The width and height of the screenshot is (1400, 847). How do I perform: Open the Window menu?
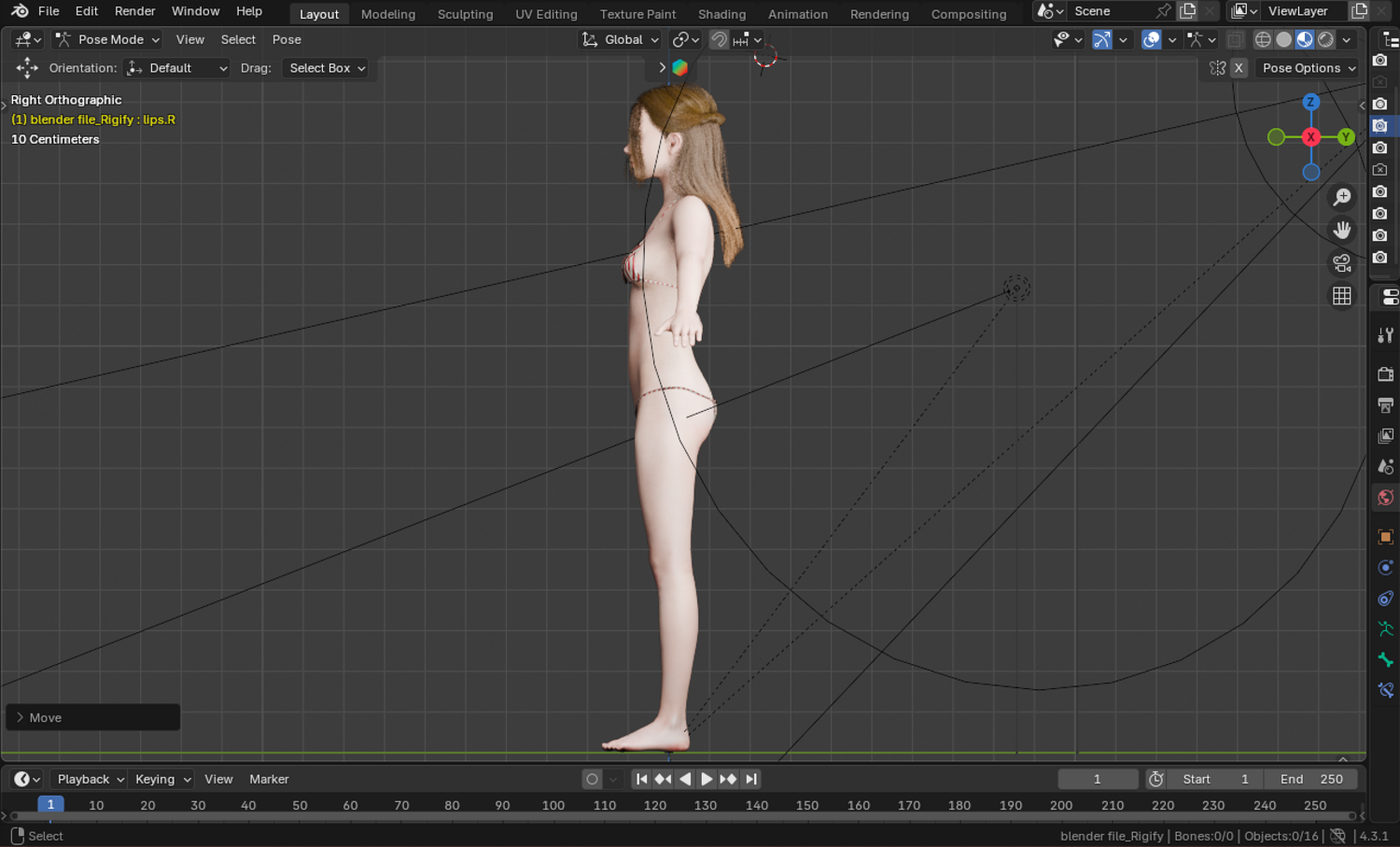coord(196,11)
